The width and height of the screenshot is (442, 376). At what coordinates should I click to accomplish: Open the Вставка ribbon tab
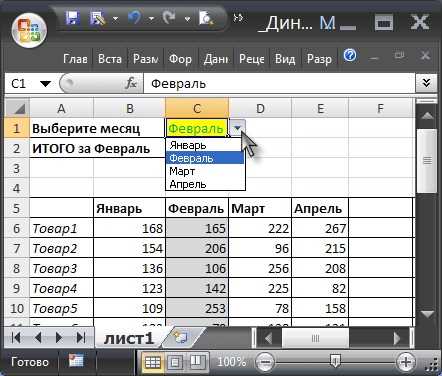tap(110, 59)
